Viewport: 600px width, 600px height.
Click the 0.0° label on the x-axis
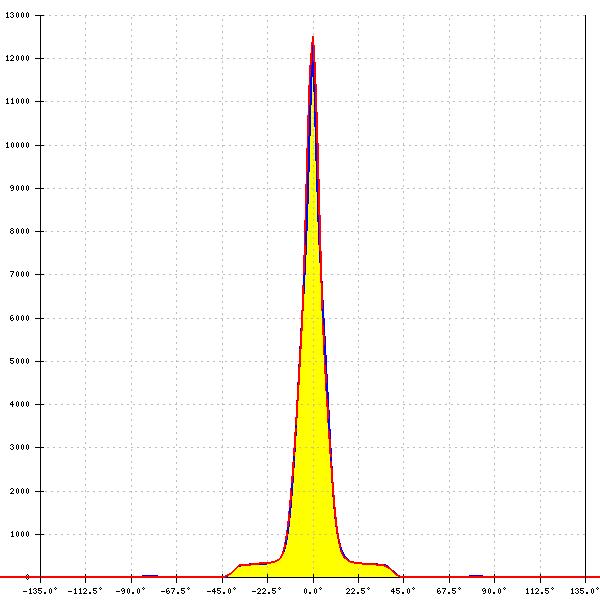[x=313, y=590]
